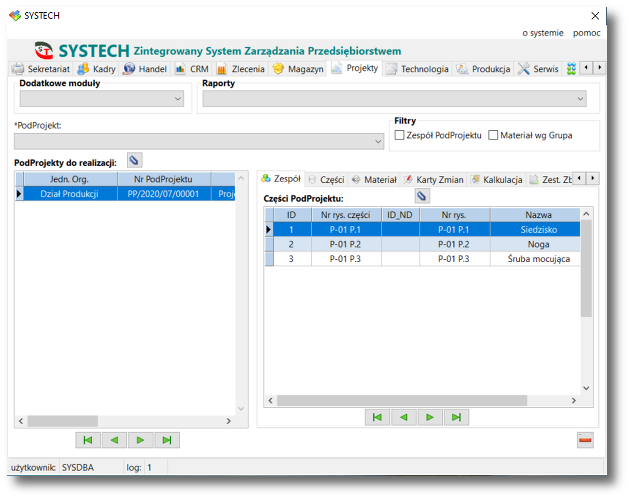Open the Technologia tab
Screen dimensions: 630x499
[x=417, y=69]
